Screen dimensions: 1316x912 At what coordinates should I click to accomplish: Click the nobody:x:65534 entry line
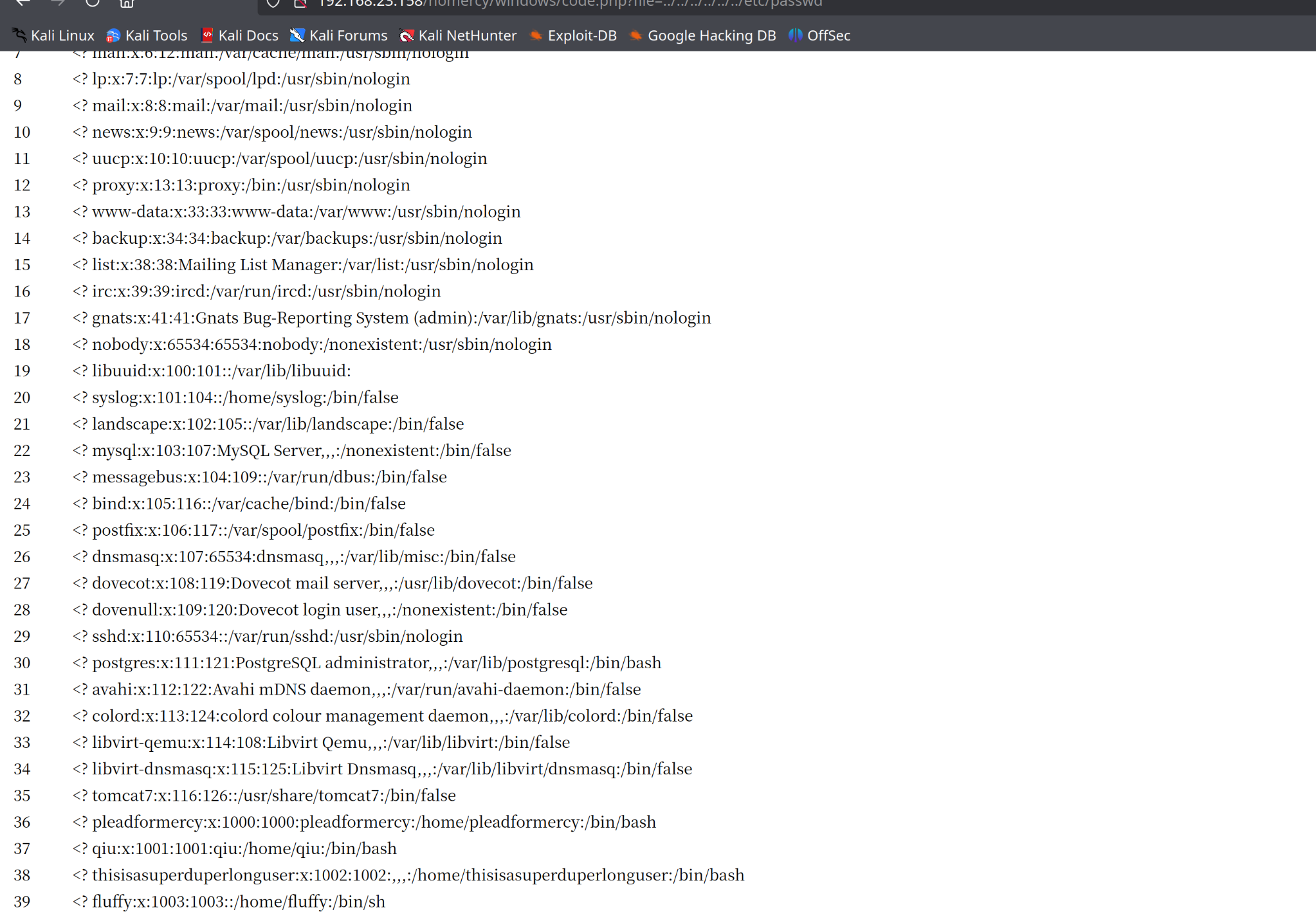coord(312,344)
